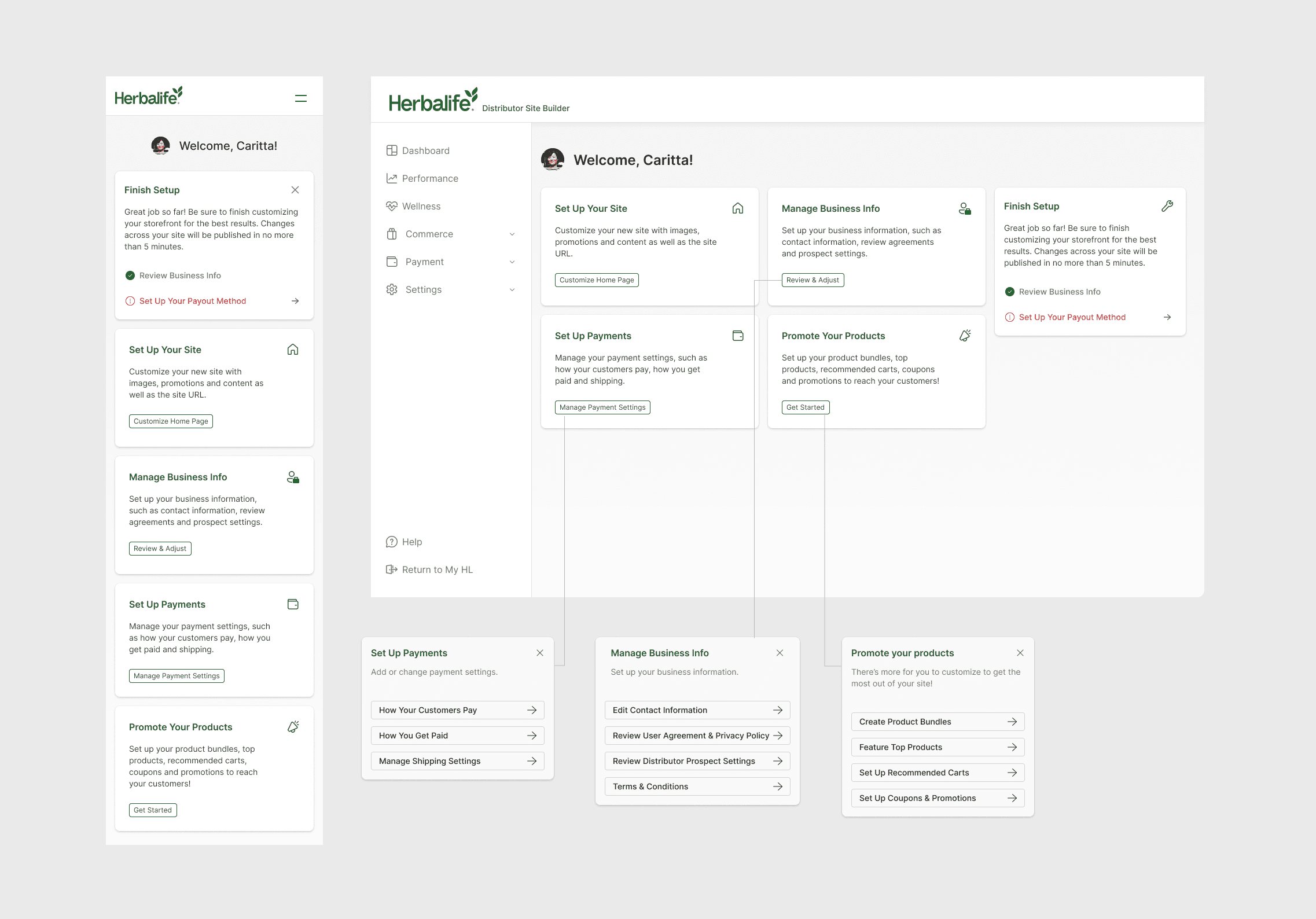
Task: Open Feature Top Products
Action: (938, 747)
